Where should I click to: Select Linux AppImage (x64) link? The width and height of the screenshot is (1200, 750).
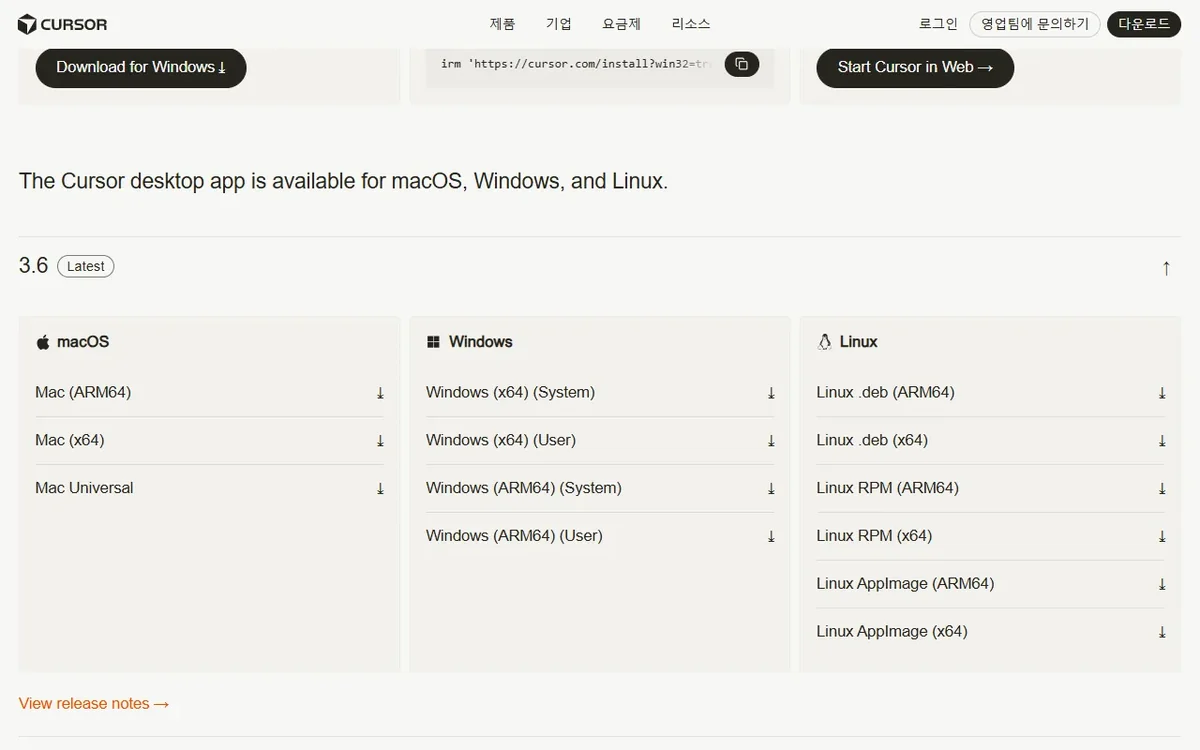[x=991, y=632]
